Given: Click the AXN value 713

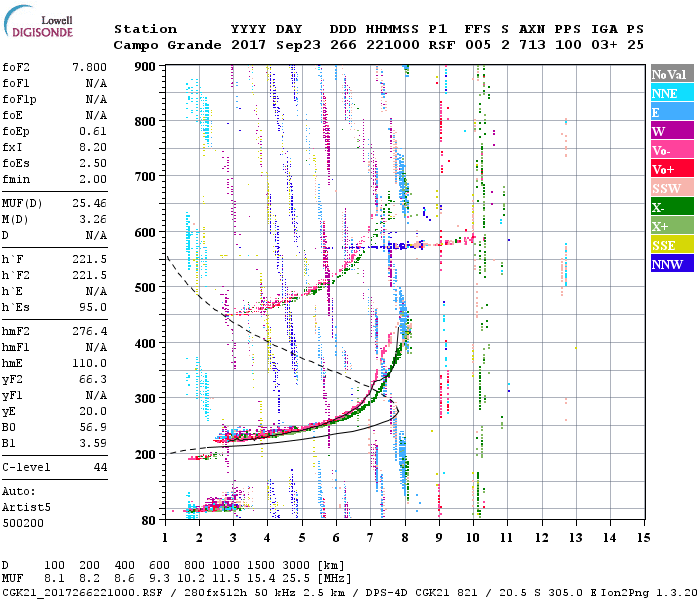Looking at the screenshot, I should pyautogui.click(x=532, y=45).
